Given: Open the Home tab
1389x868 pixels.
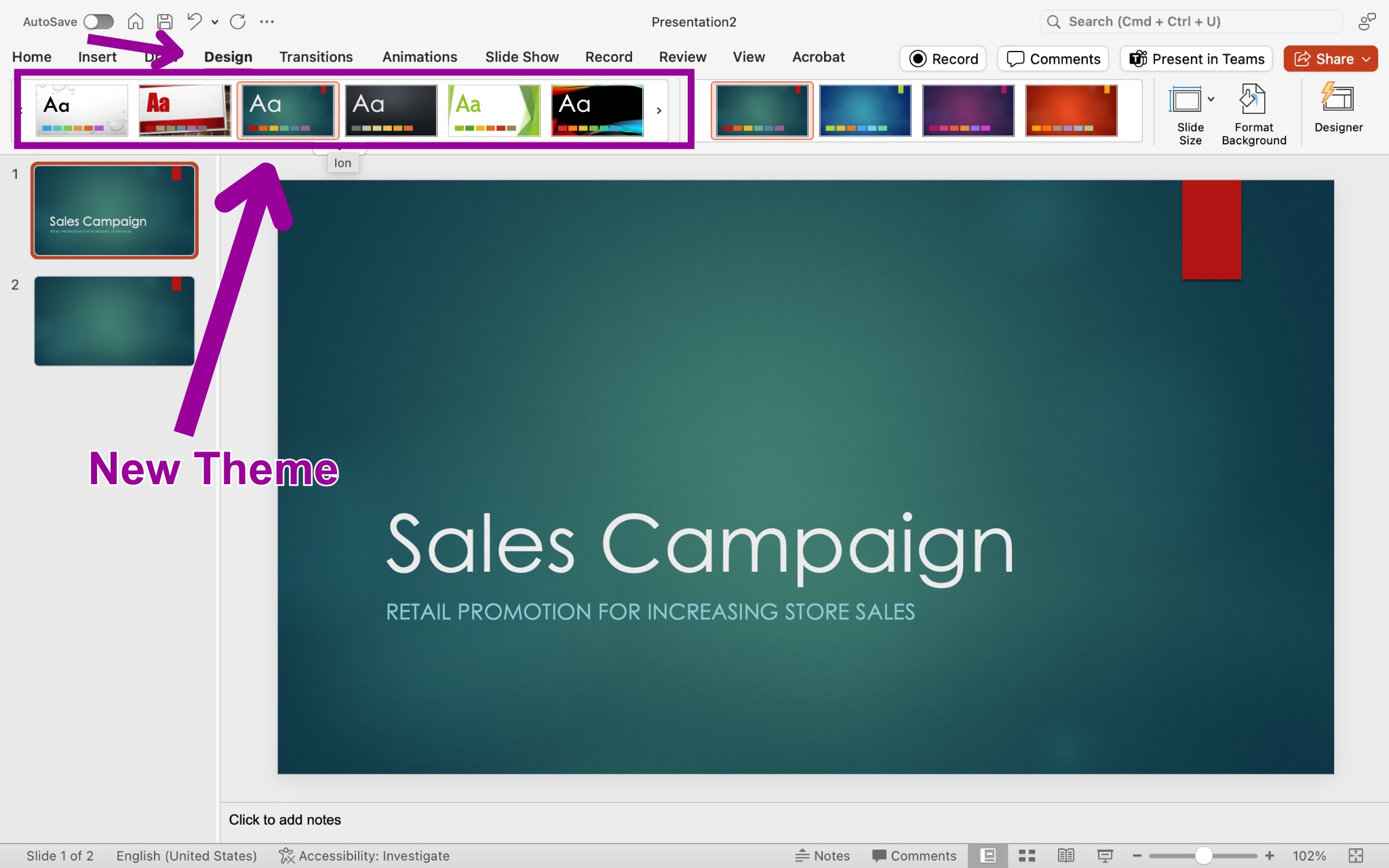Looking at the screenshot, I should pyautogui.click(x=32, y=57).
